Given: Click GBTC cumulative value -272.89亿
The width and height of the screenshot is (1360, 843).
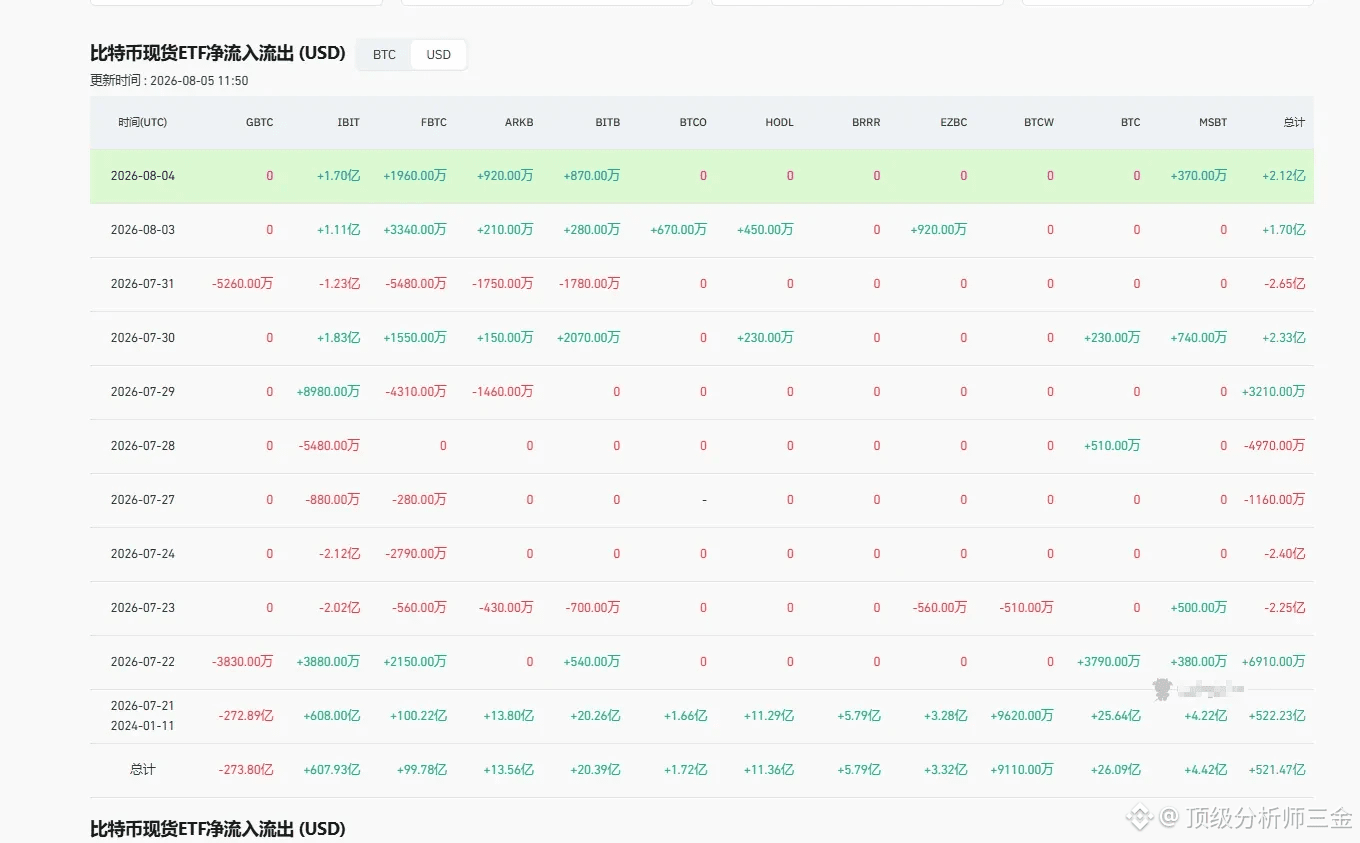Looking at the screenshot, I should (x=246, y=716).
